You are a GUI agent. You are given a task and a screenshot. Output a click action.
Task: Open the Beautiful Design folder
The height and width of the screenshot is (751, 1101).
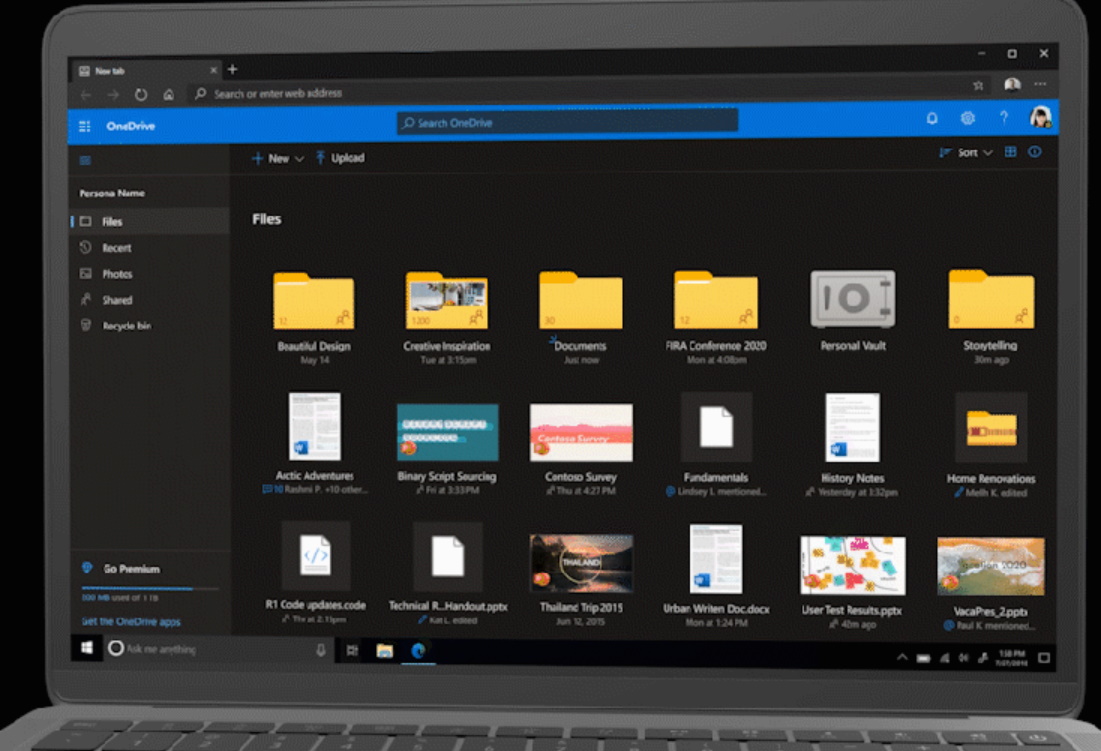[314, 301]
